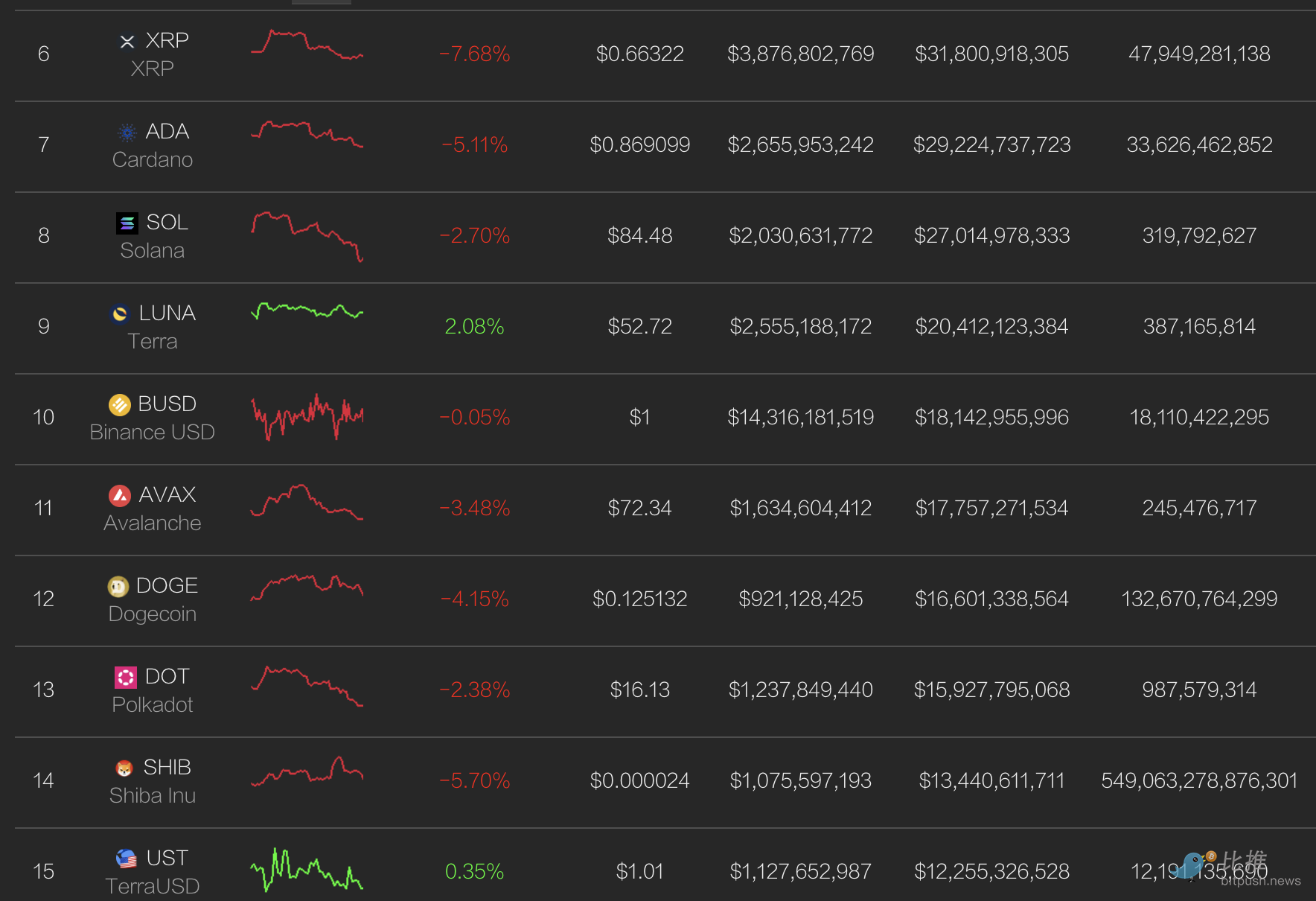Open the Avalanche name link
The height and width of the screenshot is (901, 1316).
coord(153,523)
